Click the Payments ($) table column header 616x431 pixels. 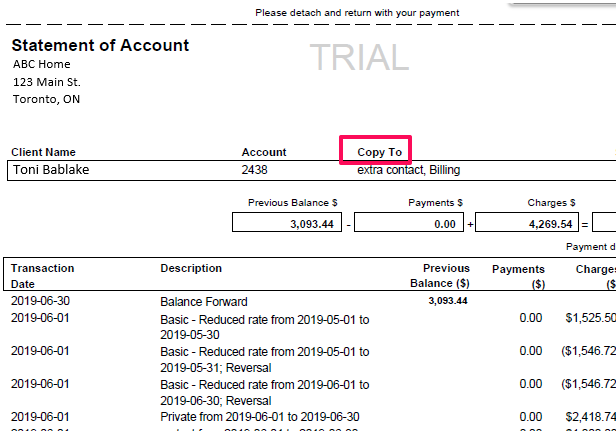pyautogui.click(x=517, y=276)
